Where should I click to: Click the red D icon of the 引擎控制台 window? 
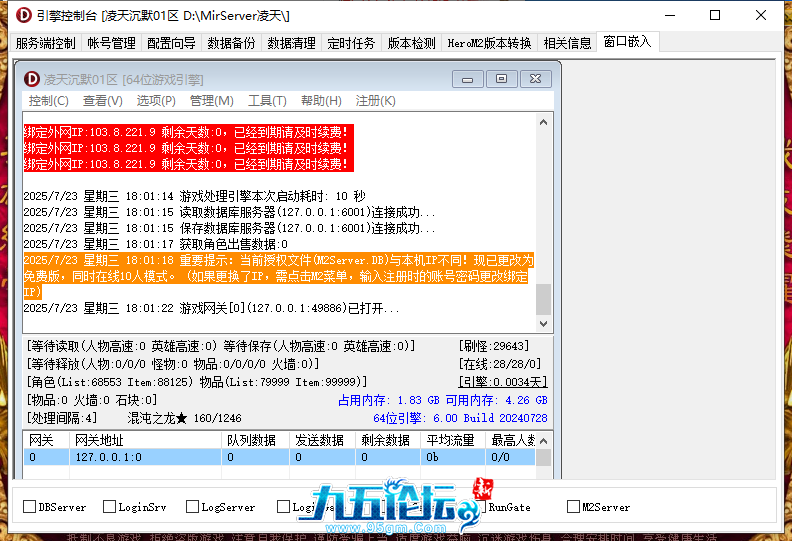click(23, 15)
